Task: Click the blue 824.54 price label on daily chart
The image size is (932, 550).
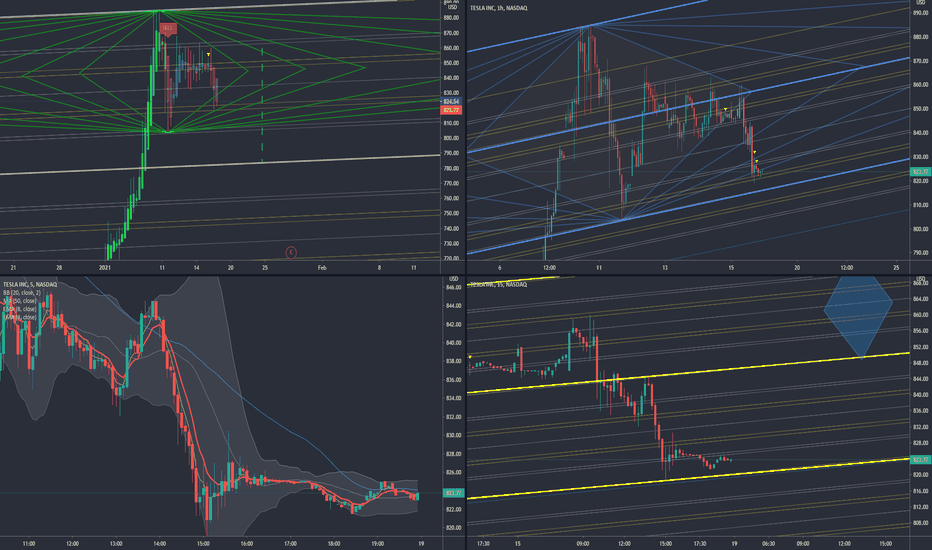Action: pos(451,102)
